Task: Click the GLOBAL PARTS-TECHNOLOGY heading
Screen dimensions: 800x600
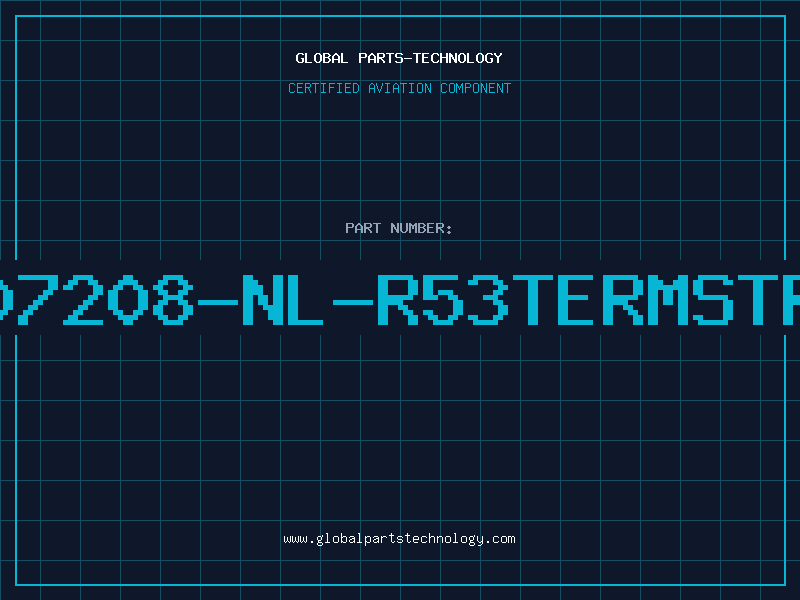Action: (x=399, y=58)
